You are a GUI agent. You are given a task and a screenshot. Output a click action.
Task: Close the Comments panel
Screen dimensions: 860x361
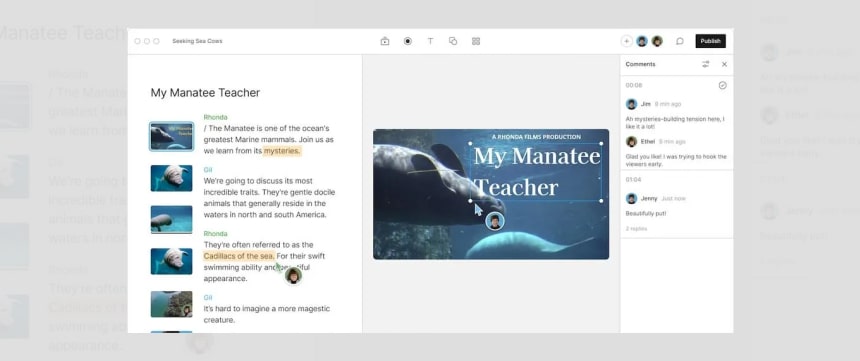[x=724, y=64]
